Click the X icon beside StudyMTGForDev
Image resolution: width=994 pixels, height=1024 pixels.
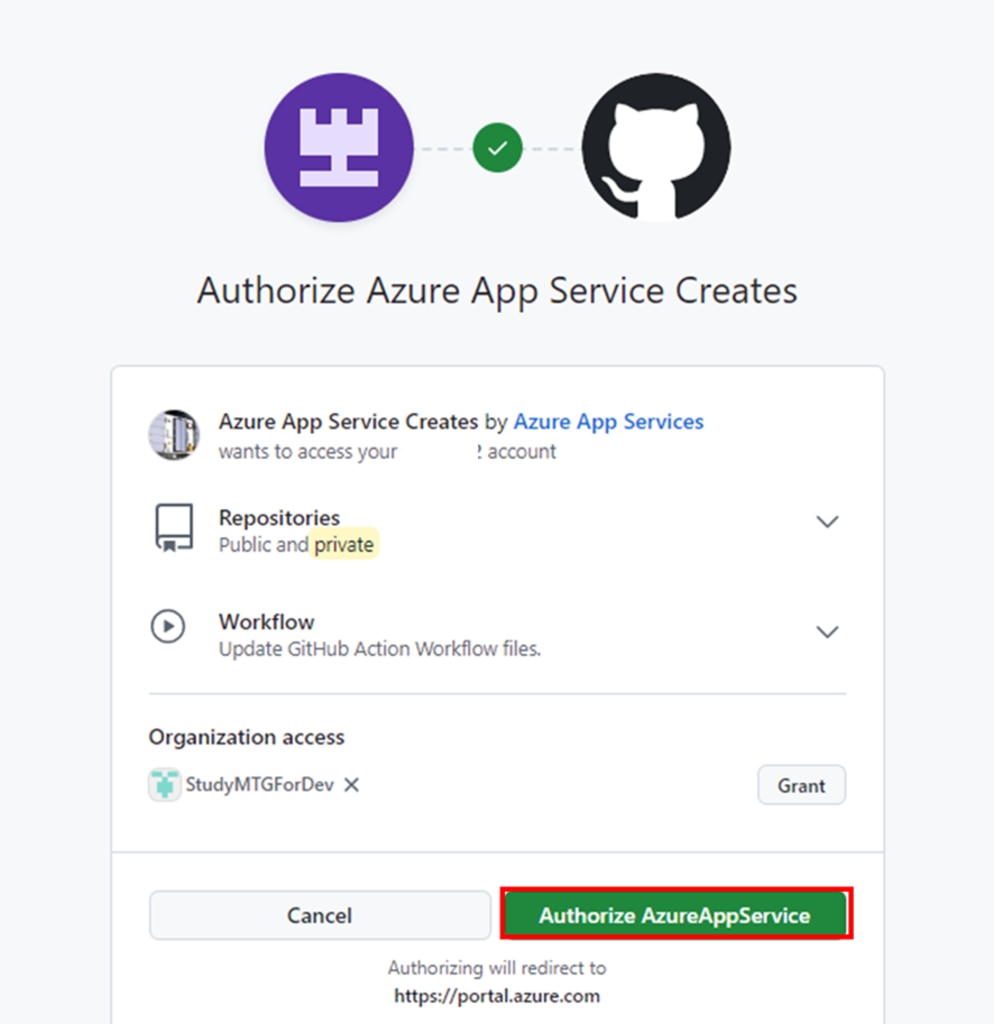point(351,785)
